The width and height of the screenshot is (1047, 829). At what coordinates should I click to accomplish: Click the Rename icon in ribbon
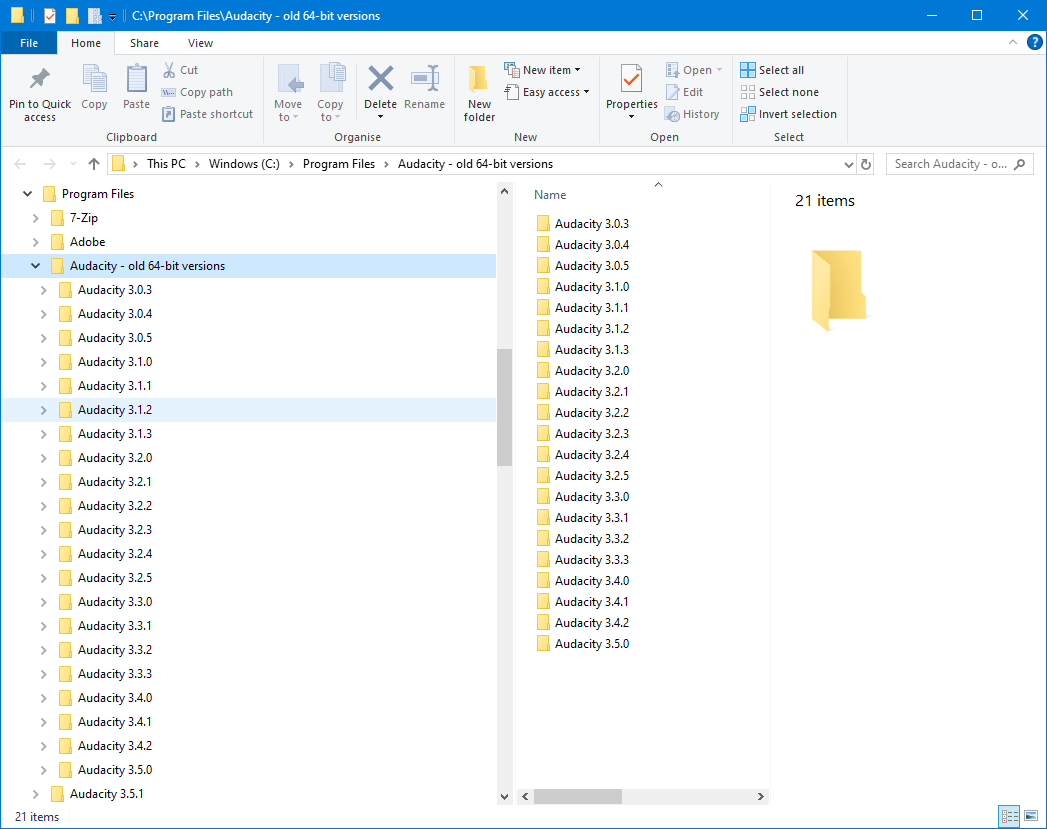[x=425, y=80]
